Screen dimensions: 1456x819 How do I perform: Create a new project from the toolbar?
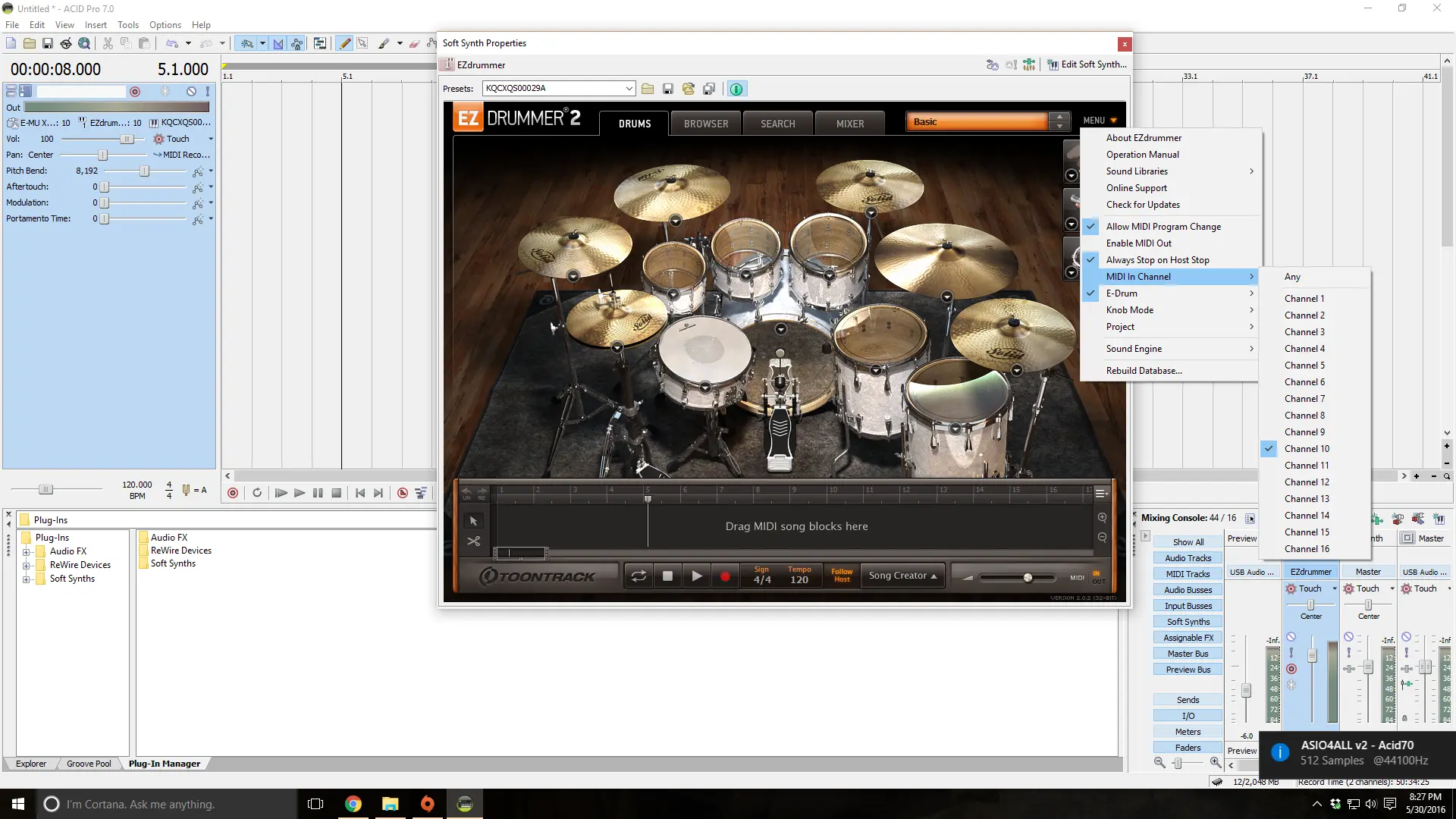tap(11, 43)
